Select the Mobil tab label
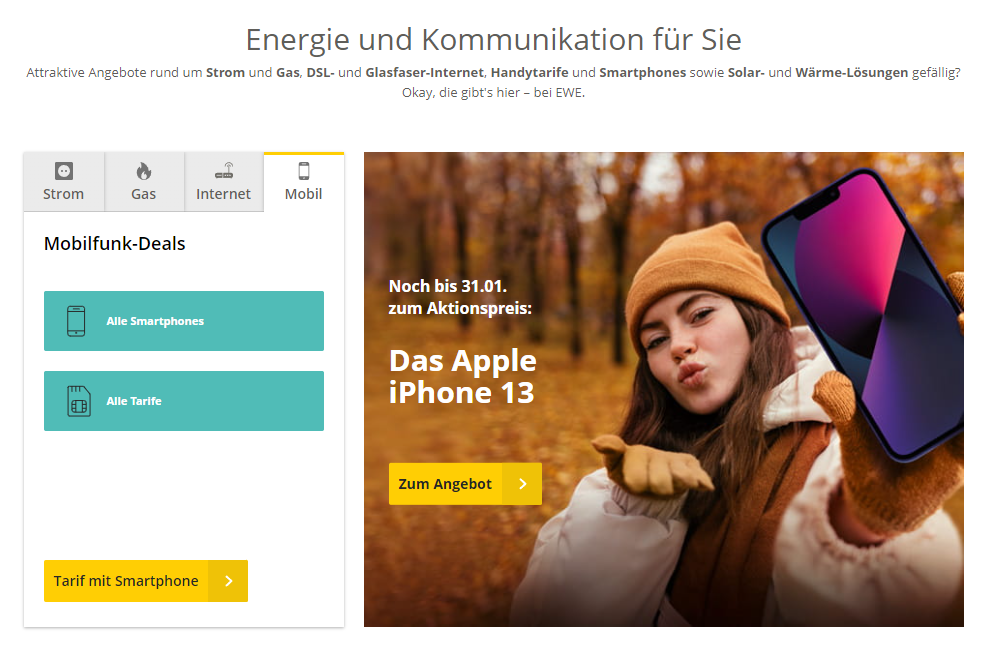Image resolution: width=1003 pixels, height=662 pixels. (304, 194)
